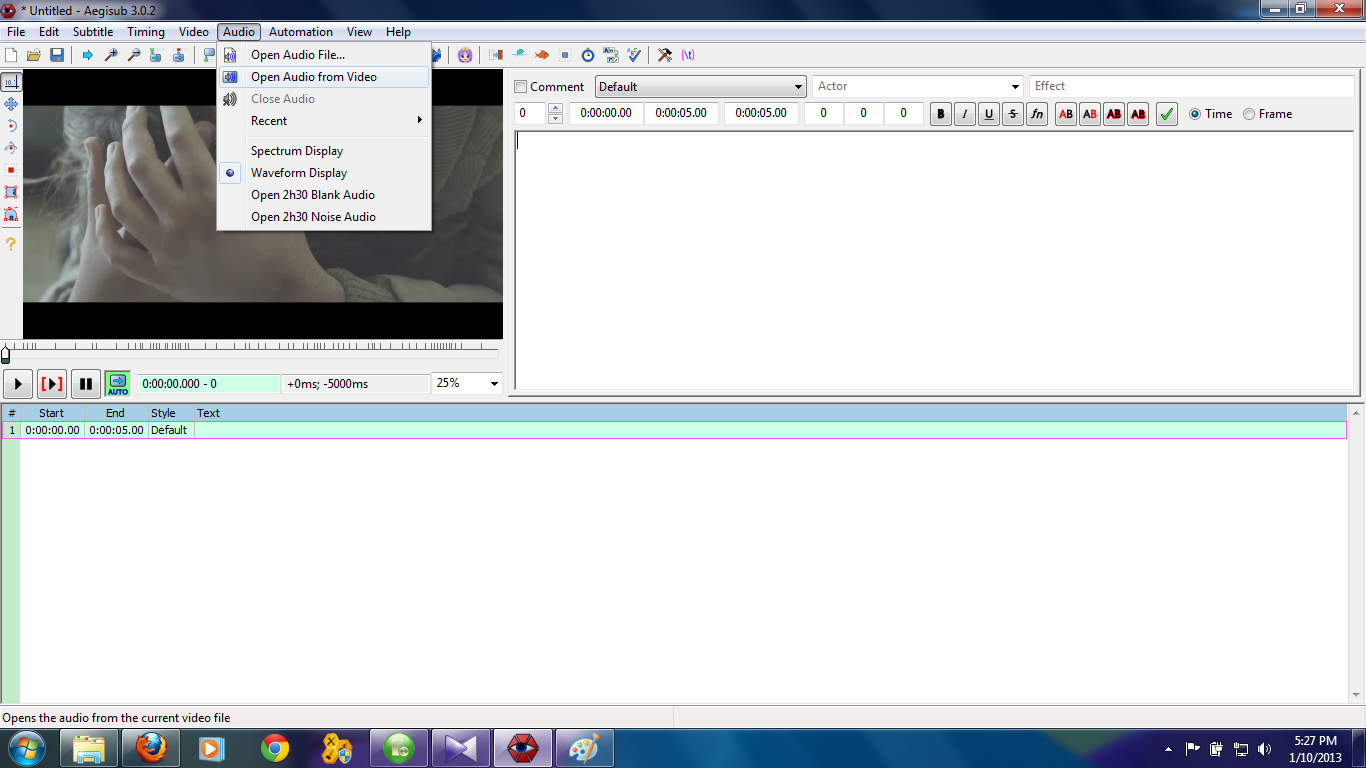Insert a \t override tag

(686, 55)
